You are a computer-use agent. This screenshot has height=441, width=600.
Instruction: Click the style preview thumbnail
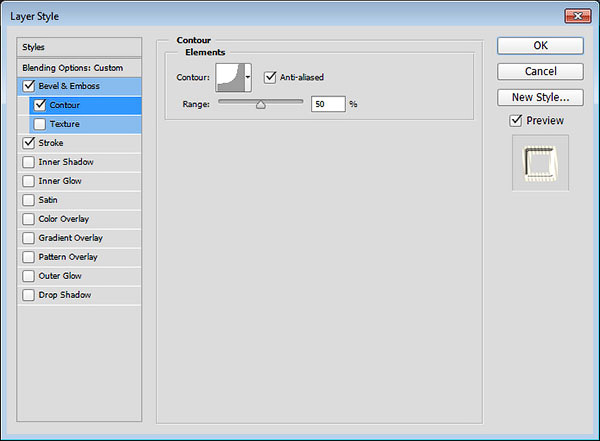tap(540, 163)
